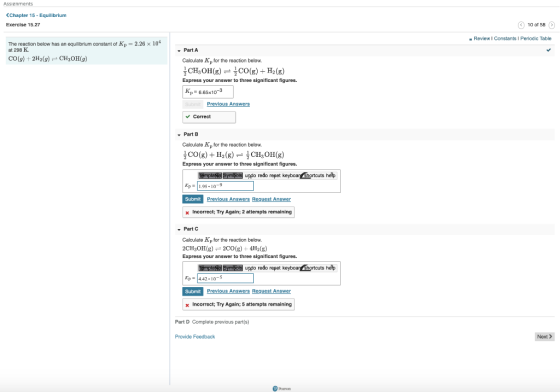The width and height of the screenshot is (560, 392).
Task: Collapse the Part B section
Action: [x=179, y=135]
